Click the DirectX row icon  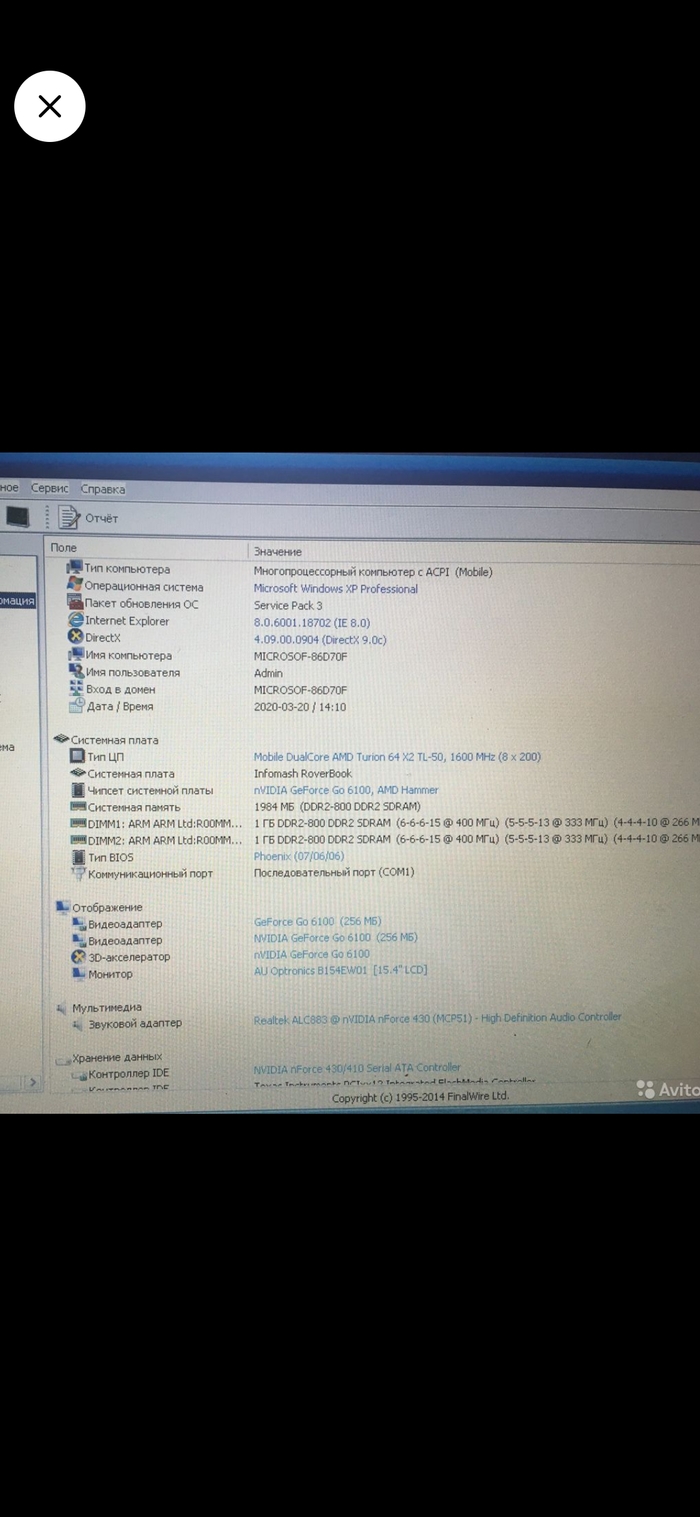pos(75,638)
